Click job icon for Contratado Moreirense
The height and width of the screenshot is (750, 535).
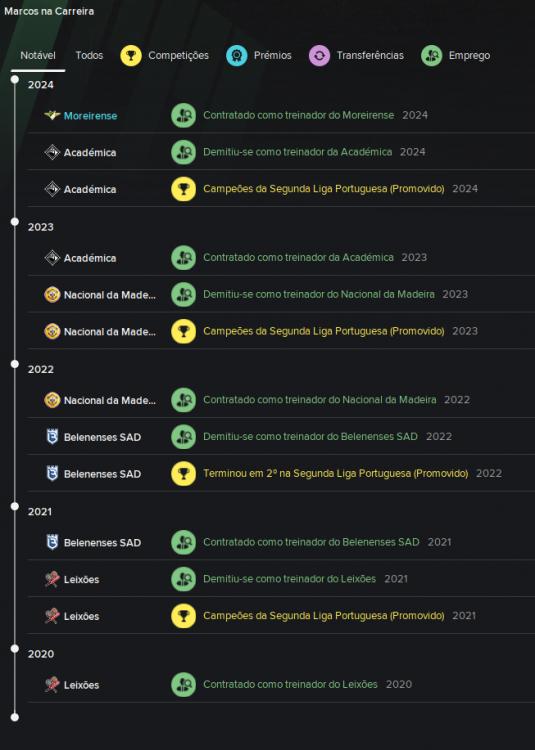(x=184, y=115)
